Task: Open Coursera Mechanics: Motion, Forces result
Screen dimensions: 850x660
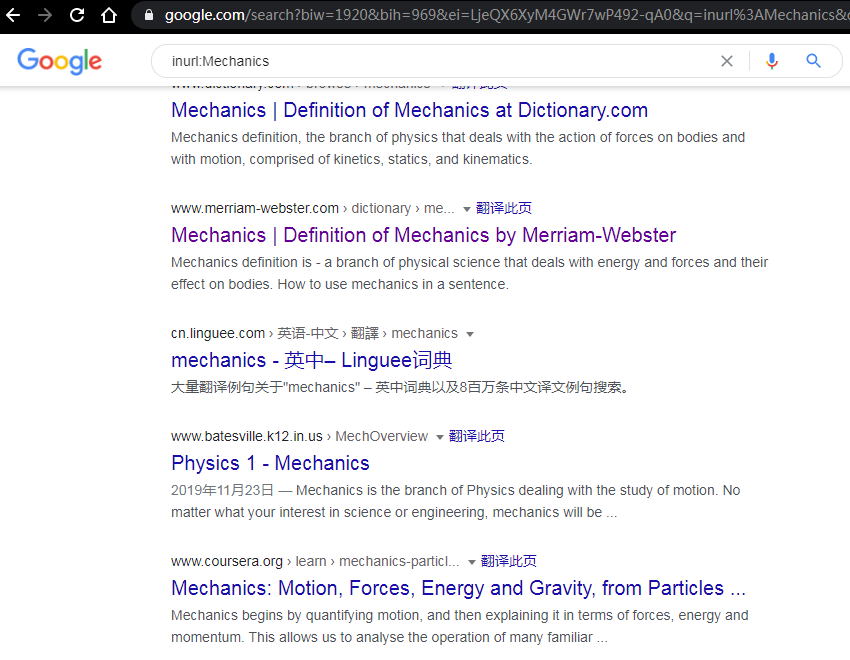Action: (x=458, y=588)
